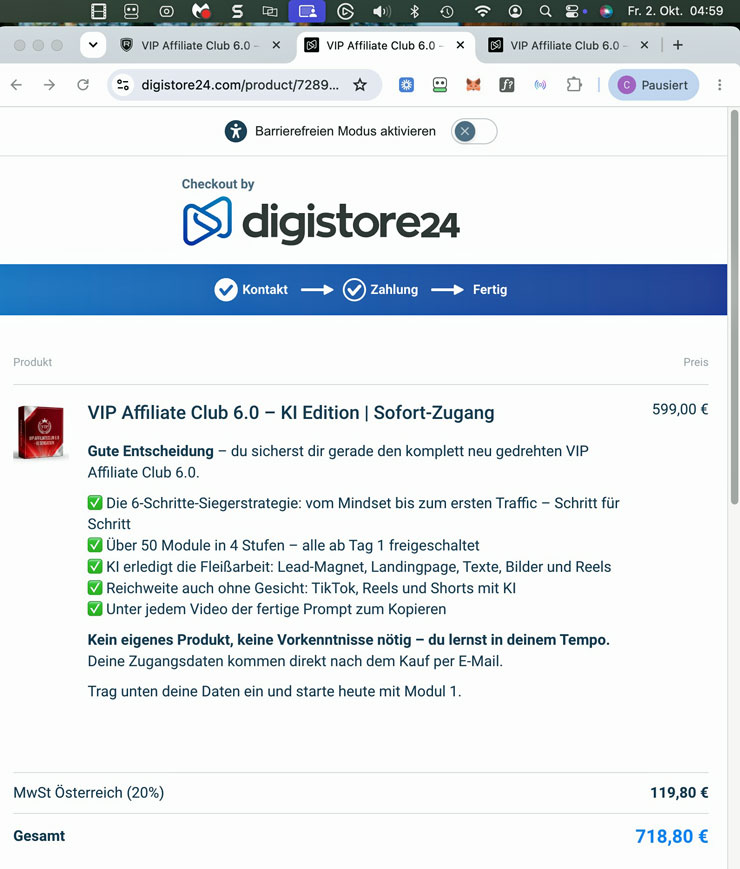Go forward to the next page
Screen dimensions: 740x869
coord(49,85)
